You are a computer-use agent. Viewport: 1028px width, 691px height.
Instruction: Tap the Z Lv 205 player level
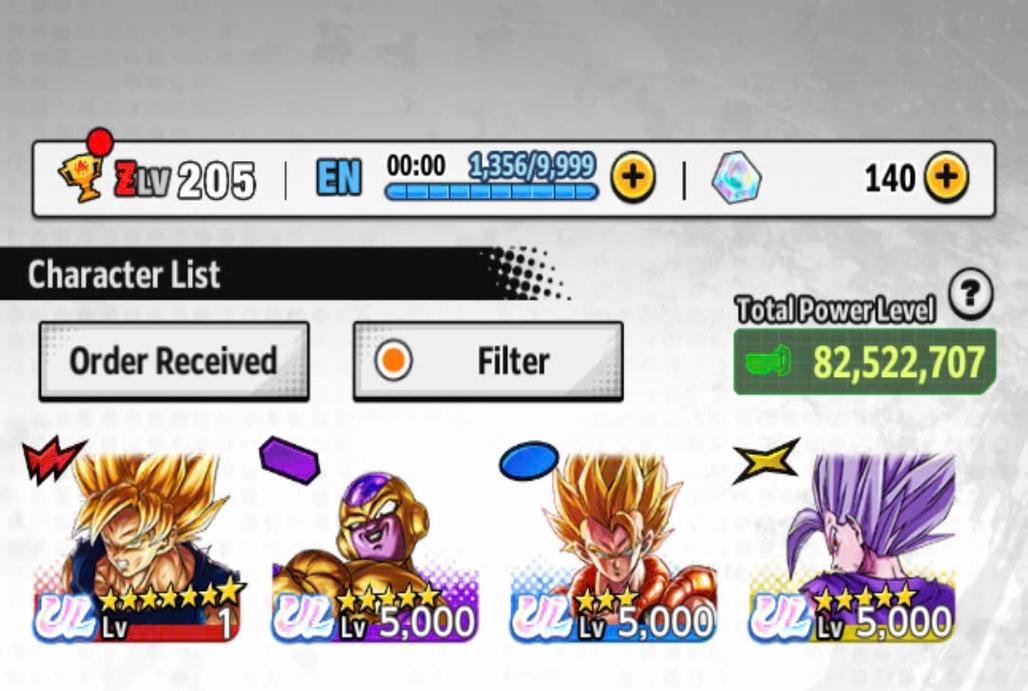click(185, 180)
